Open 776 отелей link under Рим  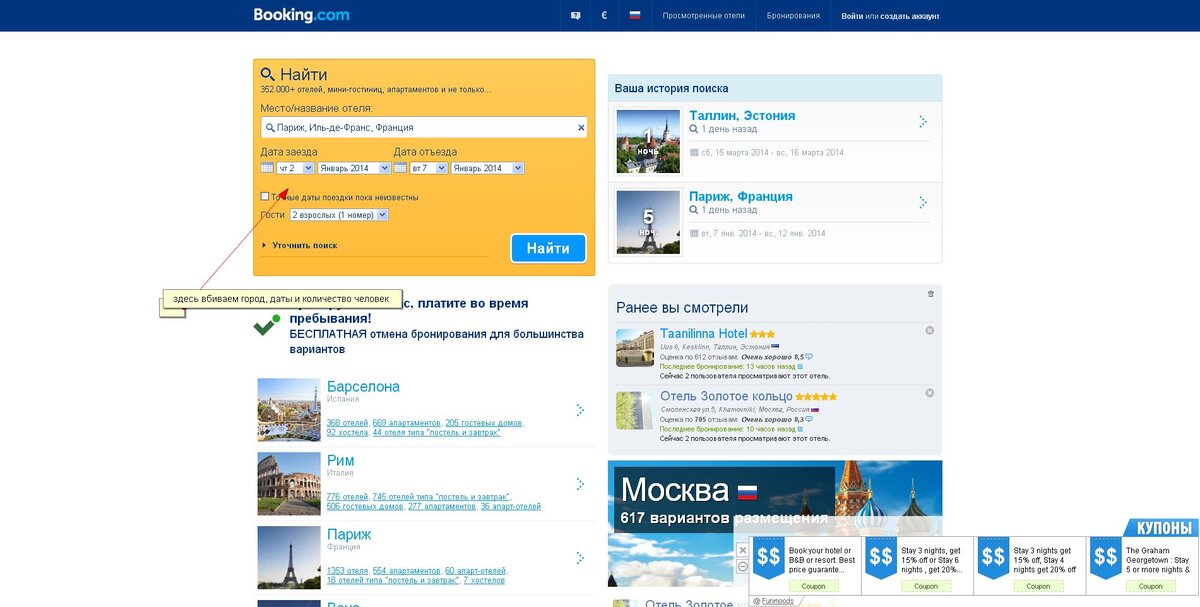click(x=347, y=497)
